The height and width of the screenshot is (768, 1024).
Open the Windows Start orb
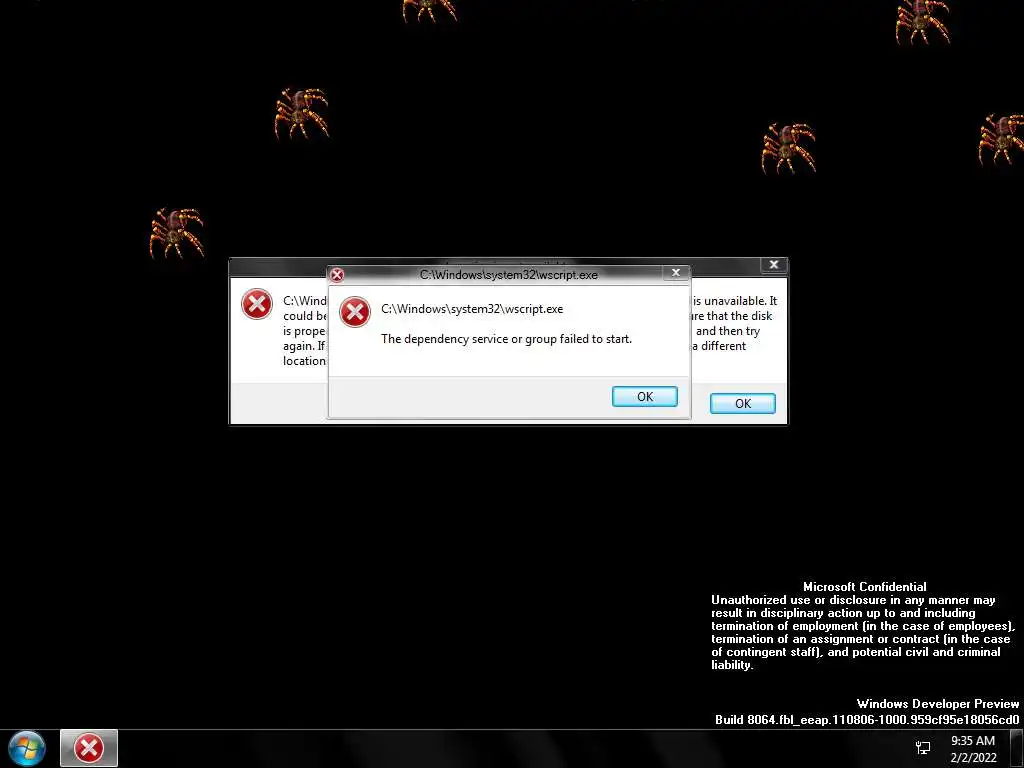(x=27, y=748)
